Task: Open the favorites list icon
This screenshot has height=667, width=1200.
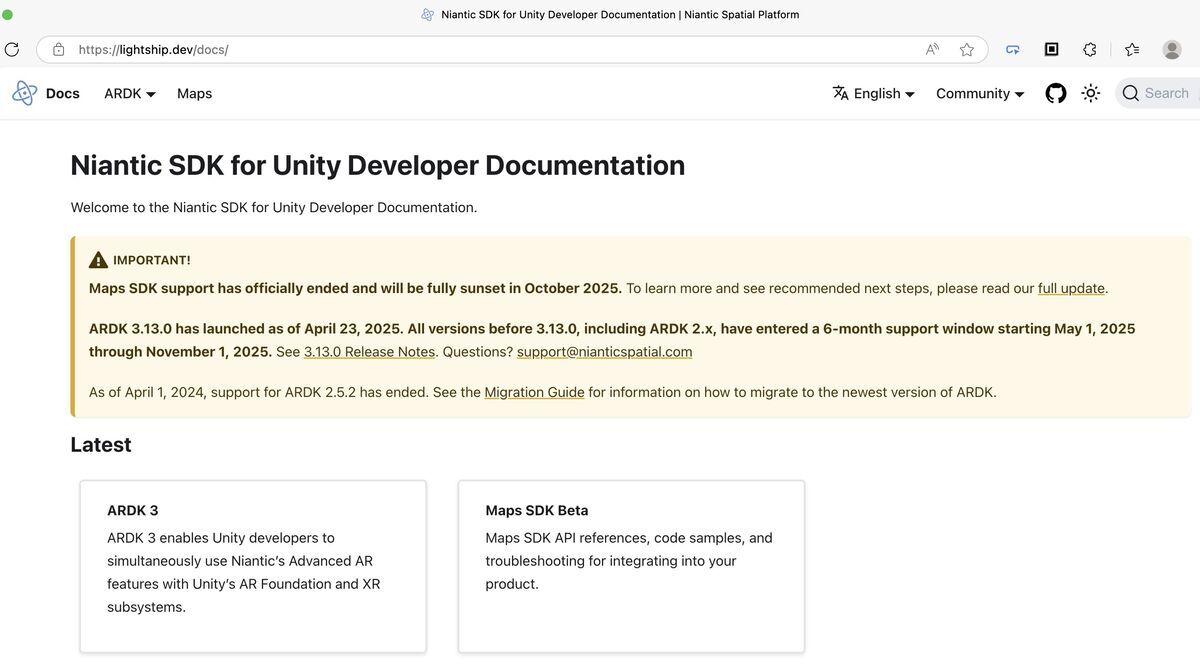Action: (x=1132, y=49)
